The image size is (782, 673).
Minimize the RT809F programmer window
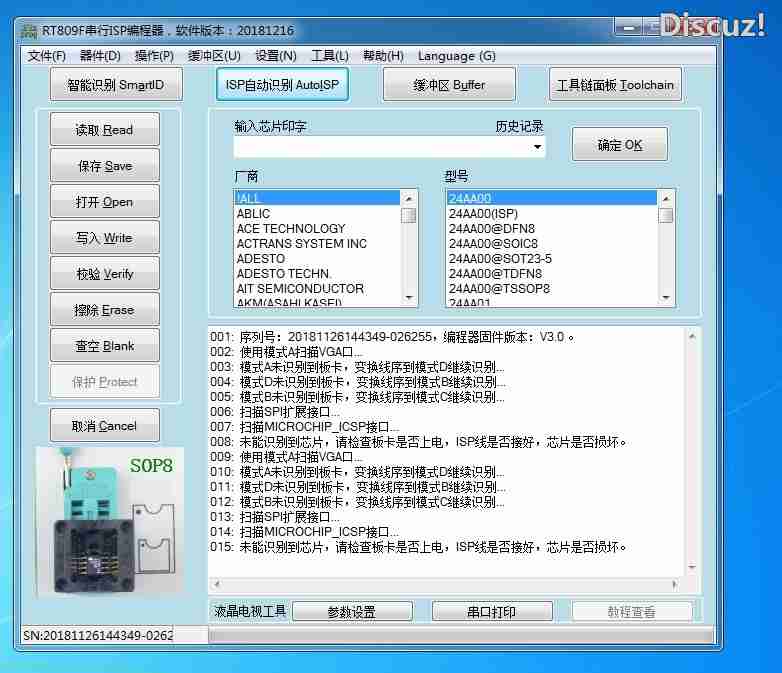pos(629,27)
